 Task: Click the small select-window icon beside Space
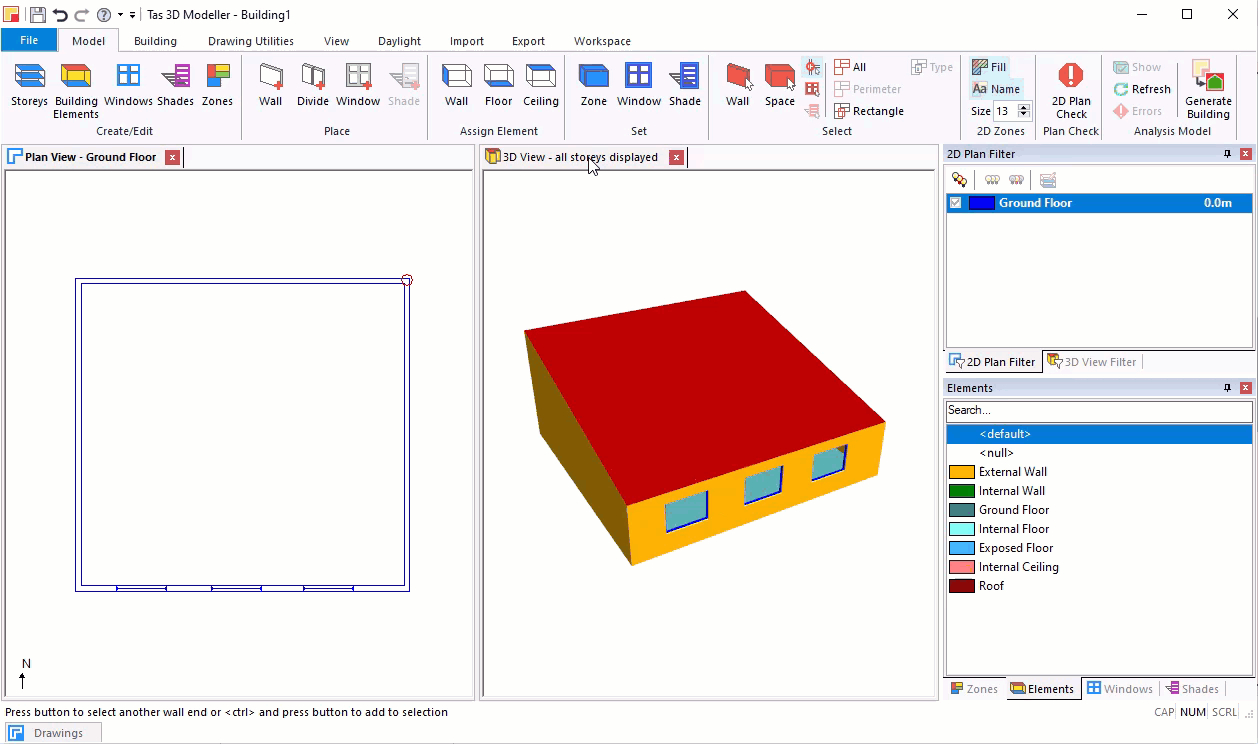(x=812, y=89)
